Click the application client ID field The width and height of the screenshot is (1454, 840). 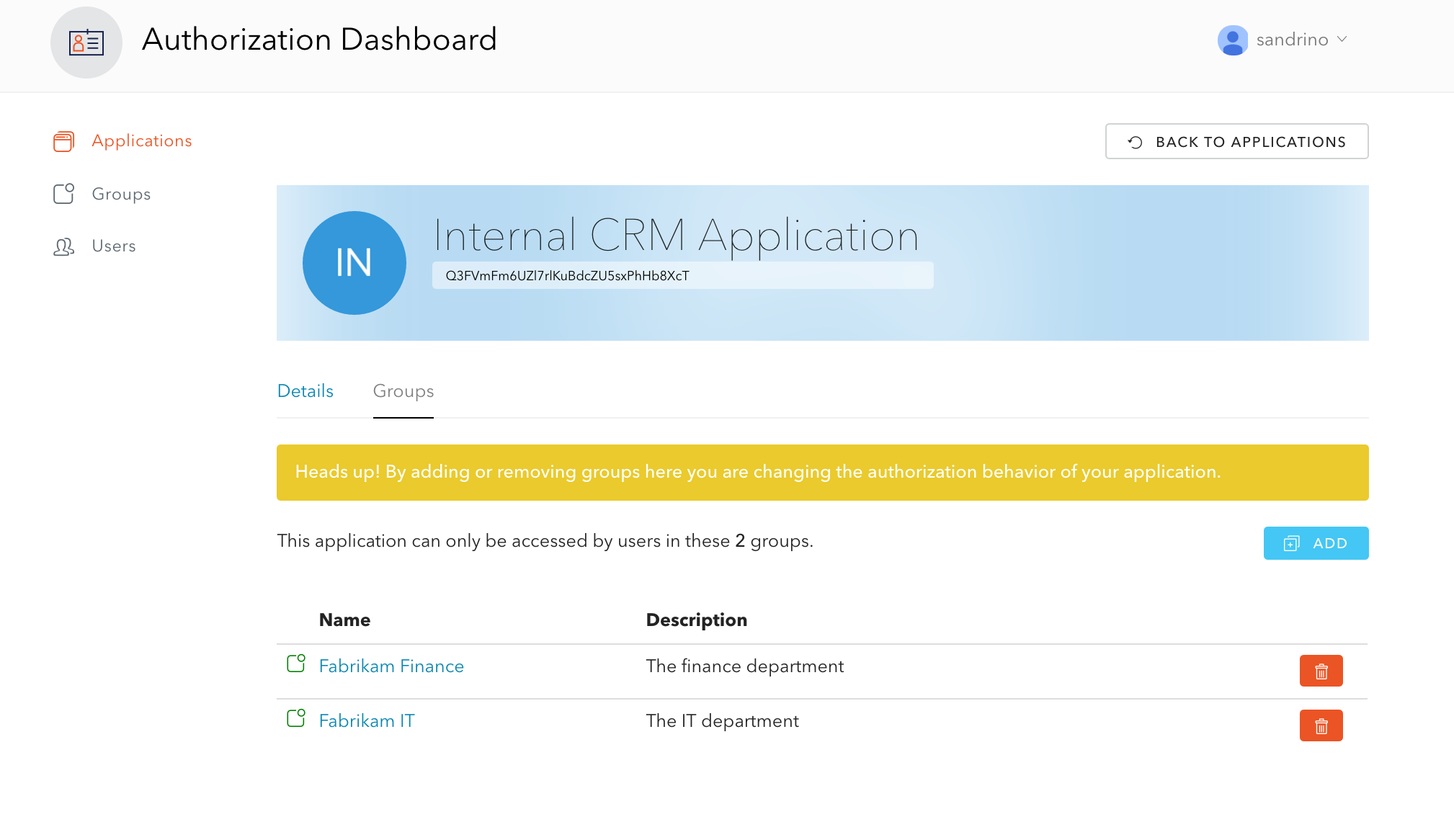point(683,275)
